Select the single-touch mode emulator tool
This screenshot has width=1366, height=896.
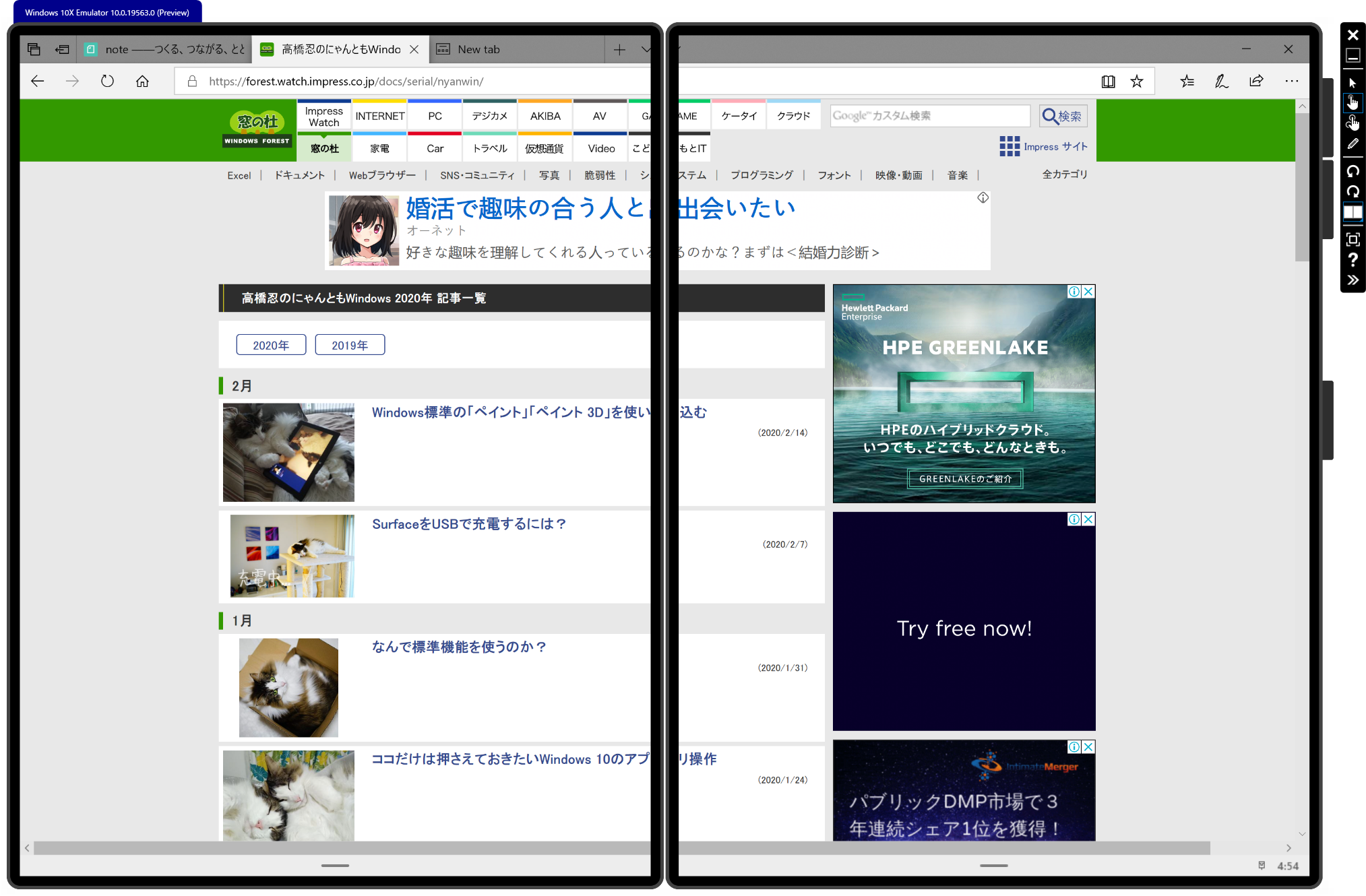(1353, 102)
